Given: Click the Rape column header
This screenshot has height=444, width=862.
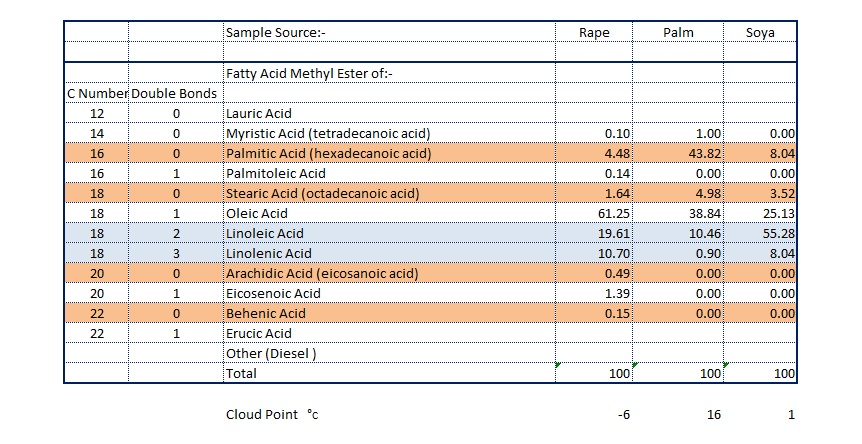Looking at the screenshot, I should (594, 33).
